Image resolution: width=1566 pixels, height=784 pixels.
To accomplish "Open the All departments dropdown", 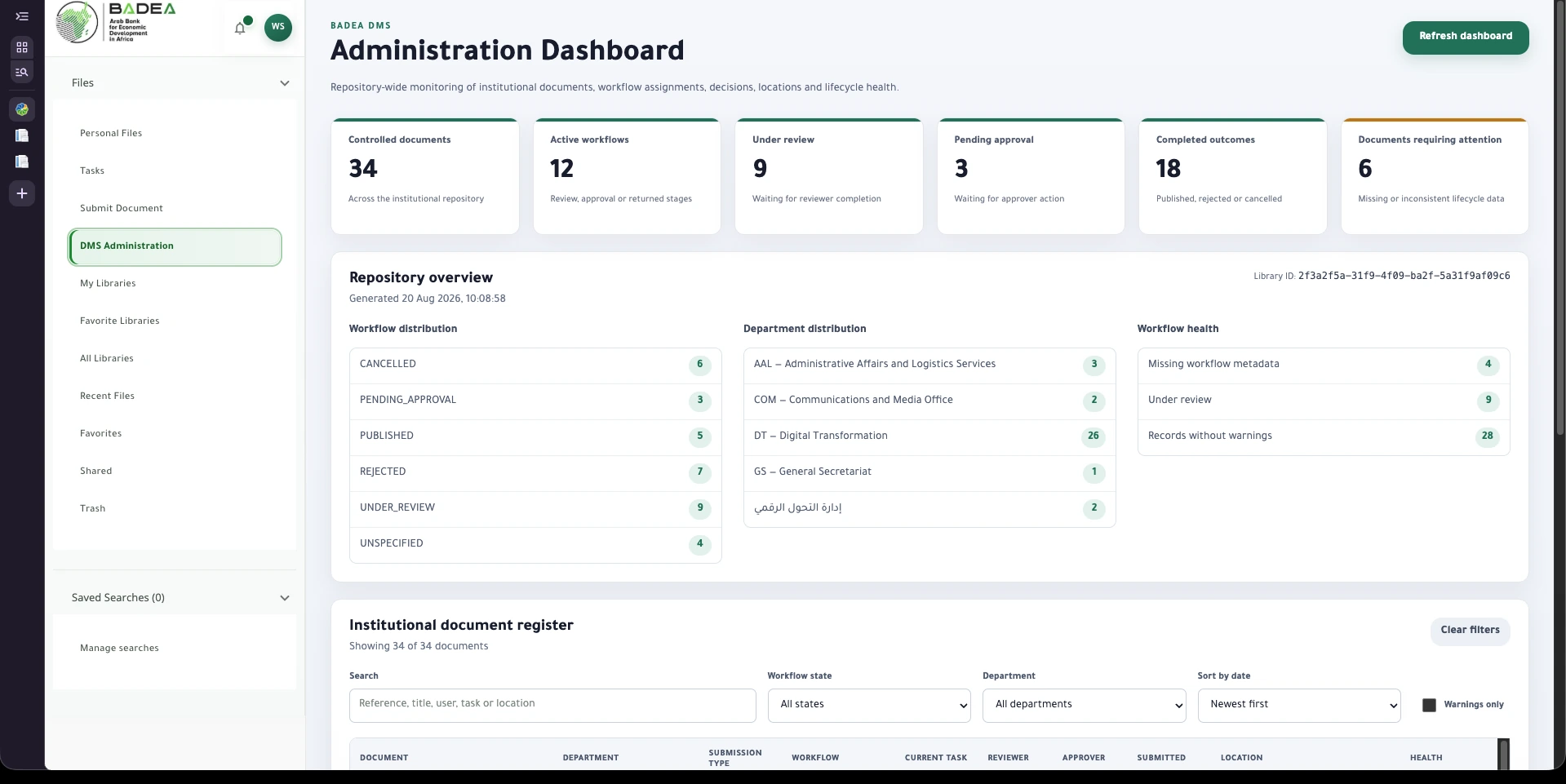I will (1085, 705).
